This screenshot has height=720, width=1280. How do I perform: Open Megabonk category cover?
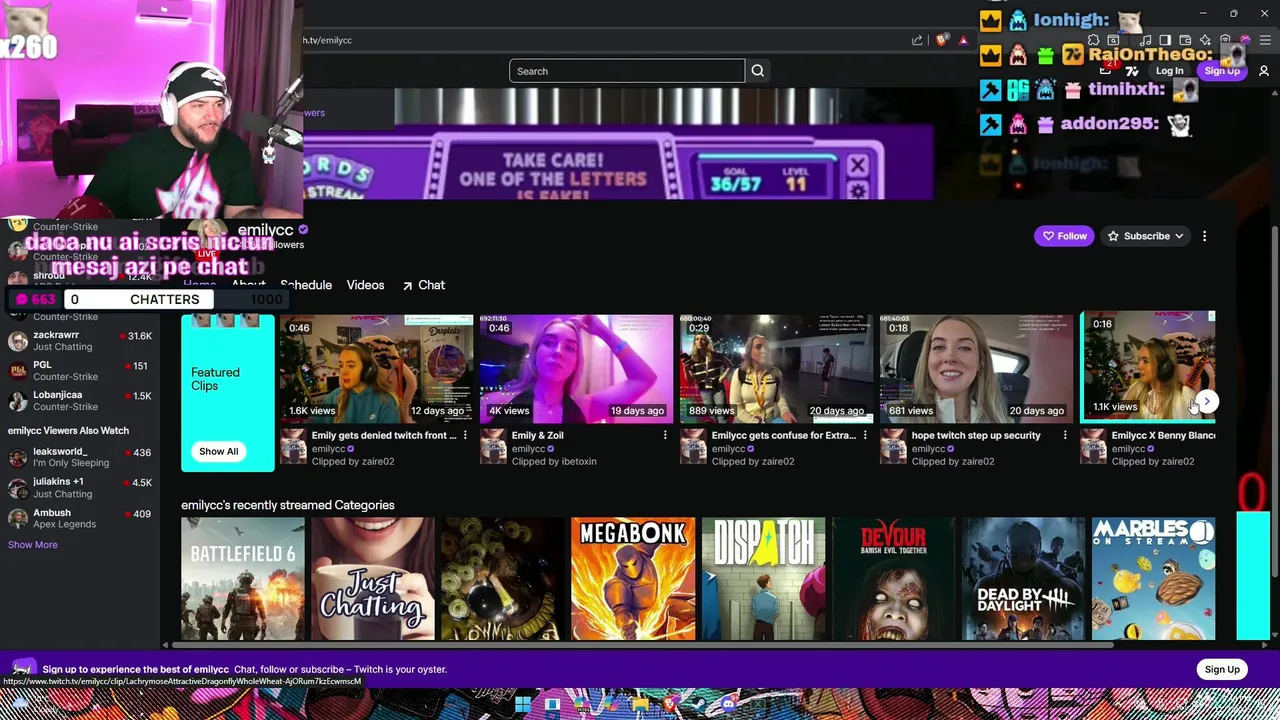[x=633, y=579]
